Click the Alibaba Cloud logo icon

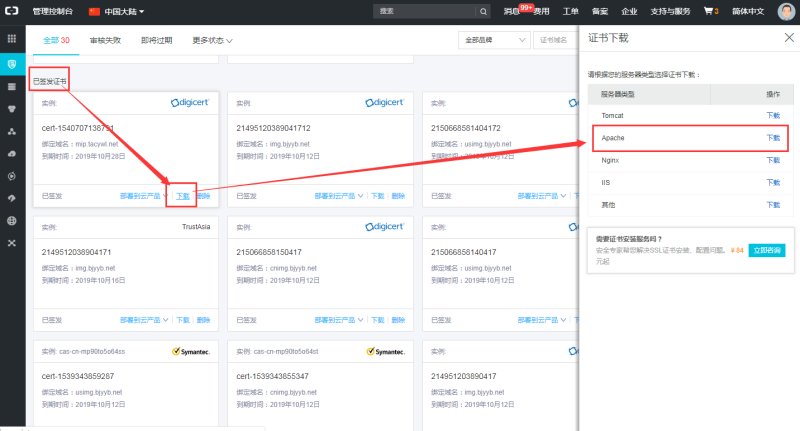coord(13,12)
